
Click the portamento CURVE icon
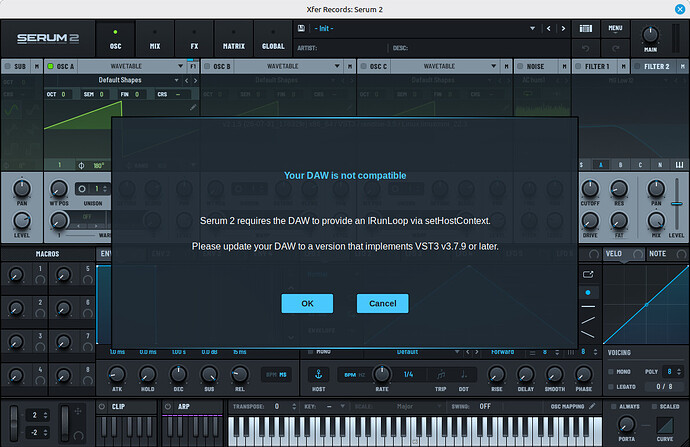click(x=665, y=425)
